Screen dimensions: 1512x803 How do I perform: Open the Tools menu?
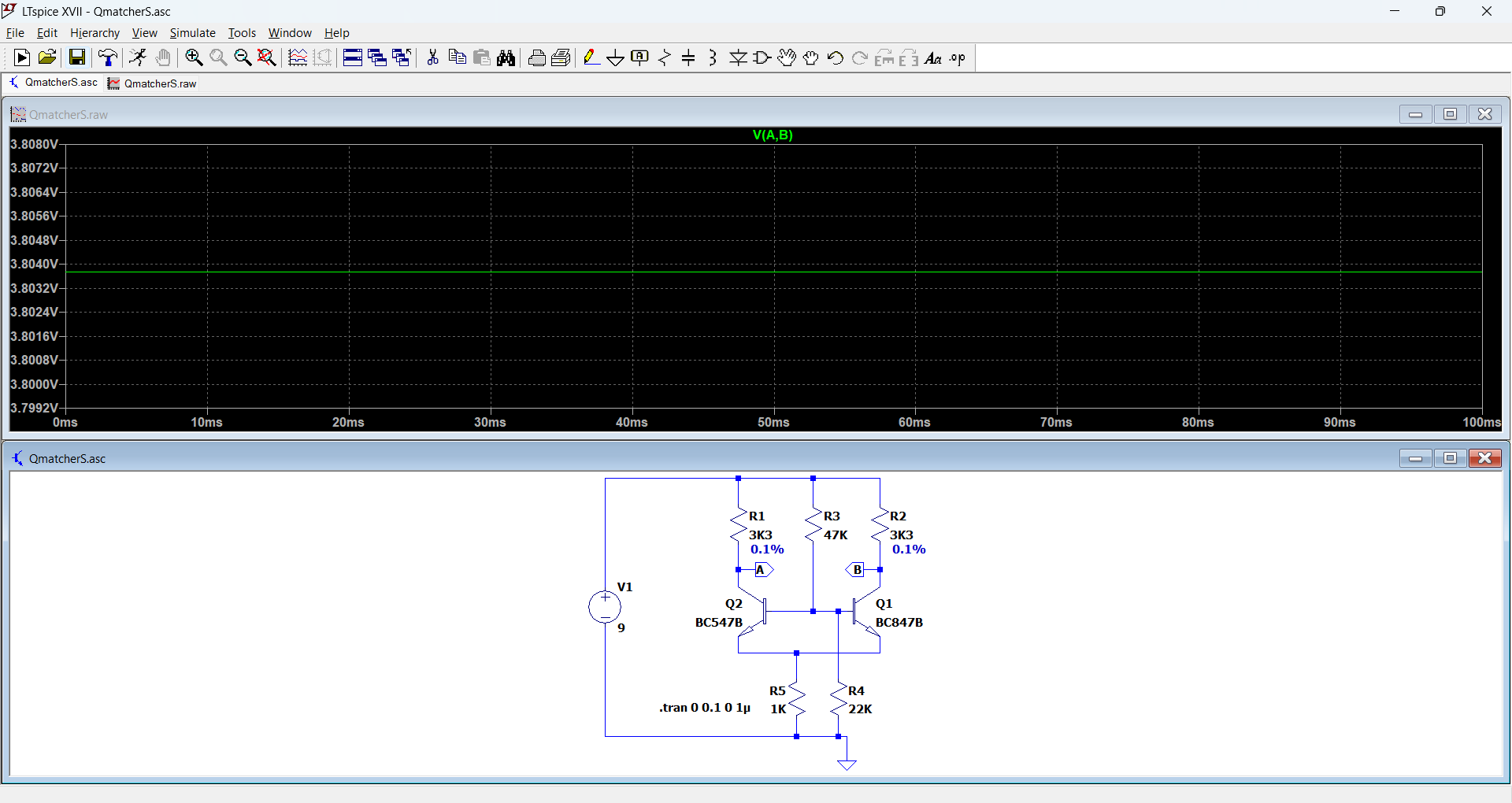coord(242,33)
